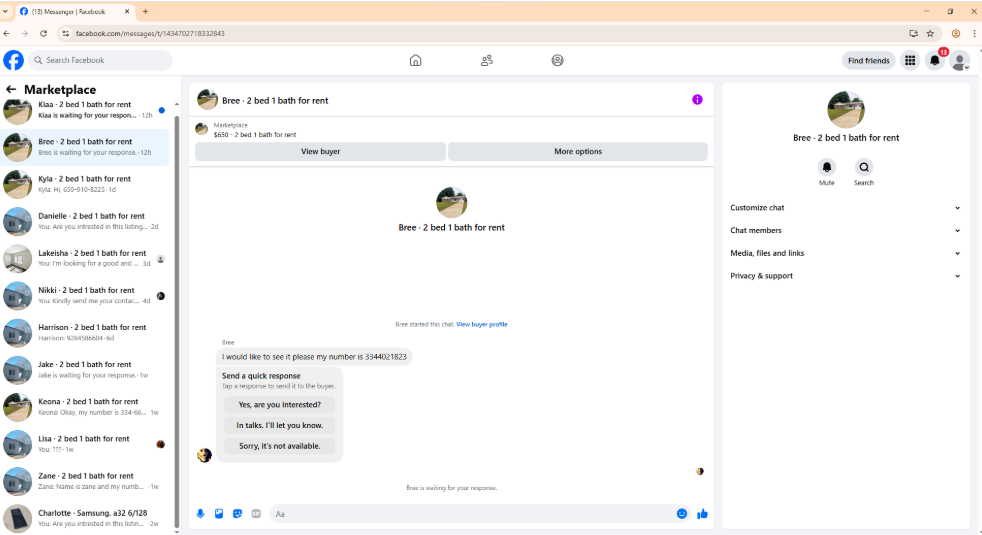Send quick response 'Yes, are you interested?'
The width and height of the screenshot is (982, 535).
279,405
